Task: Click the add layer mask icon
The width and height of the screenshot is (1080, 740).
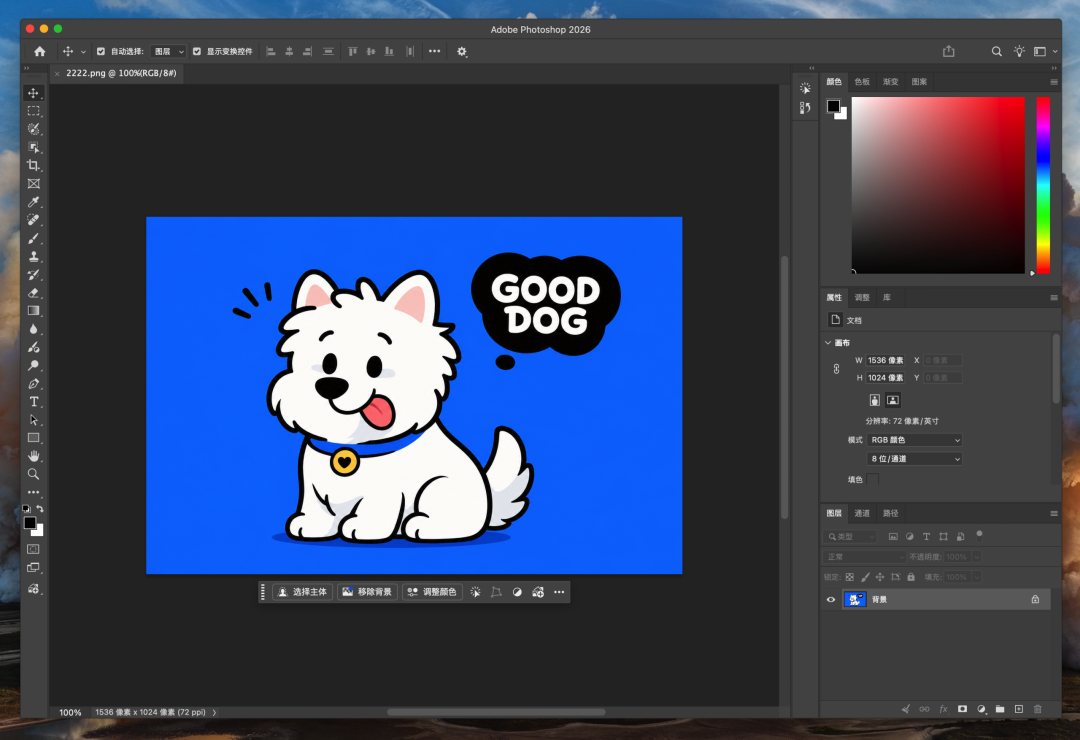Action: point(962,709)
